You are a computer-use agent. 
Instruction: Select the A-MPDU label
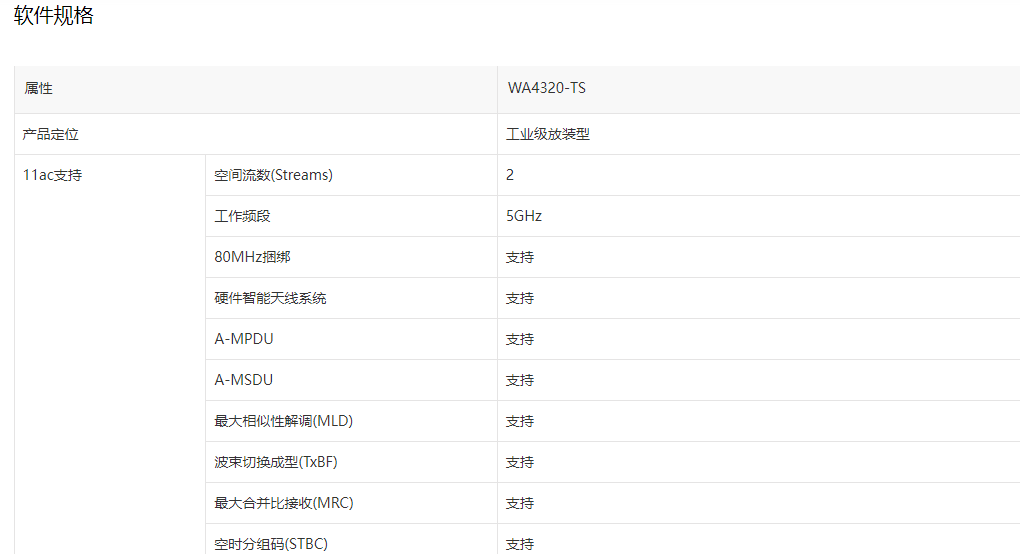click(244, 339)
